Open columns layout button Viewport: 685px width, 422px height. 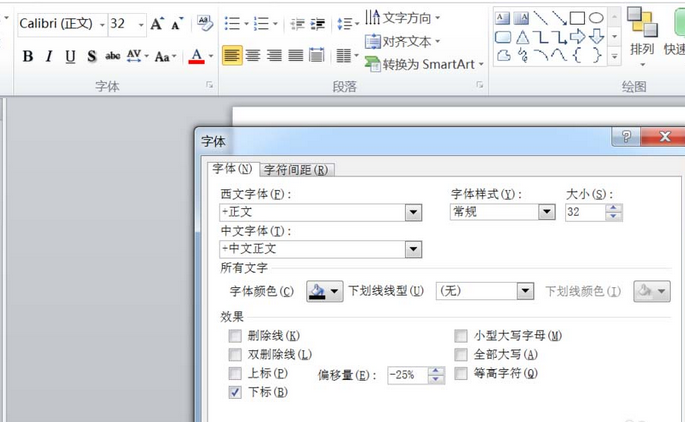tap(347, 55)
